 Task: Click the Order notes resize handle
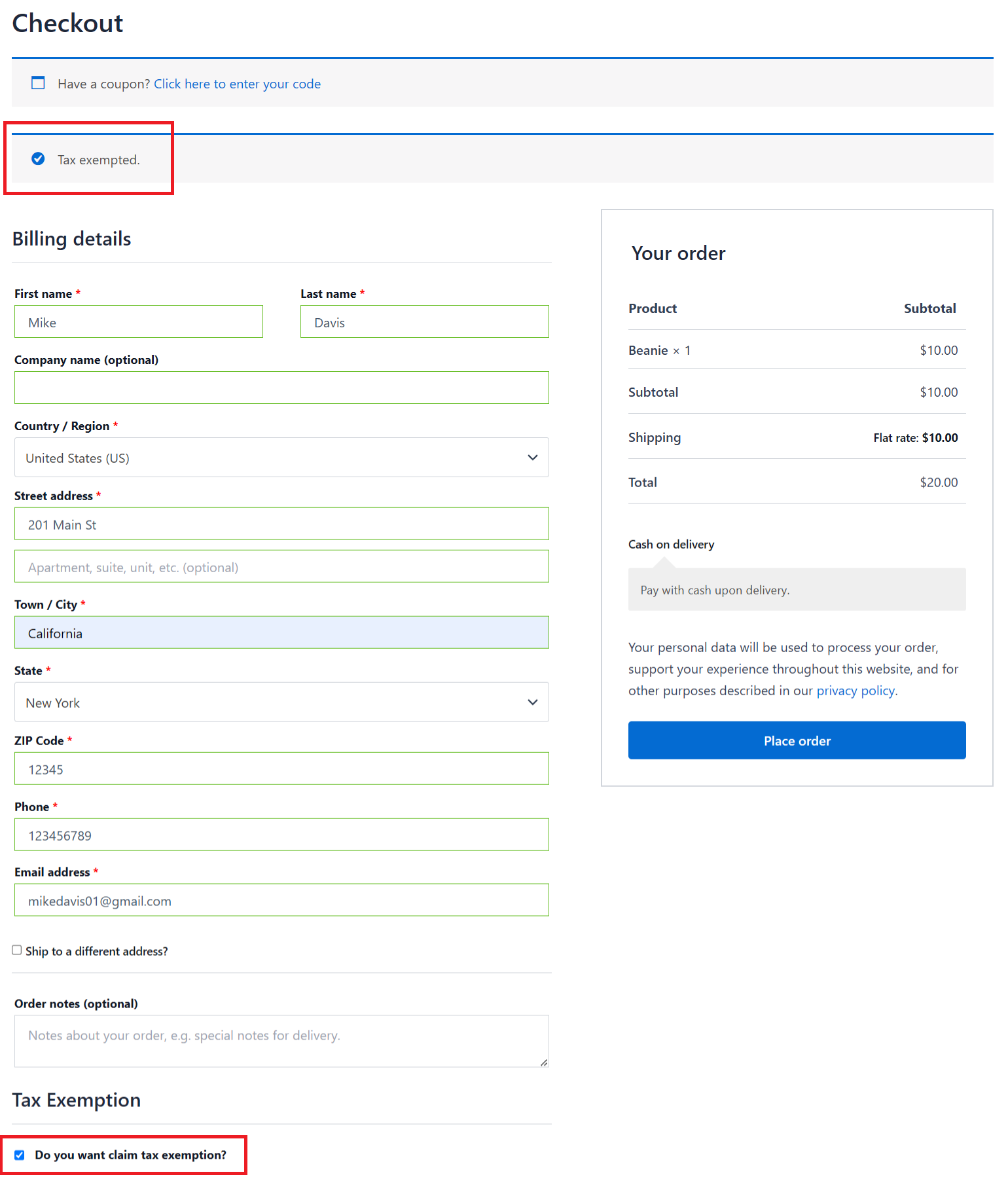pyautogui.click(x=543, y=1062)
